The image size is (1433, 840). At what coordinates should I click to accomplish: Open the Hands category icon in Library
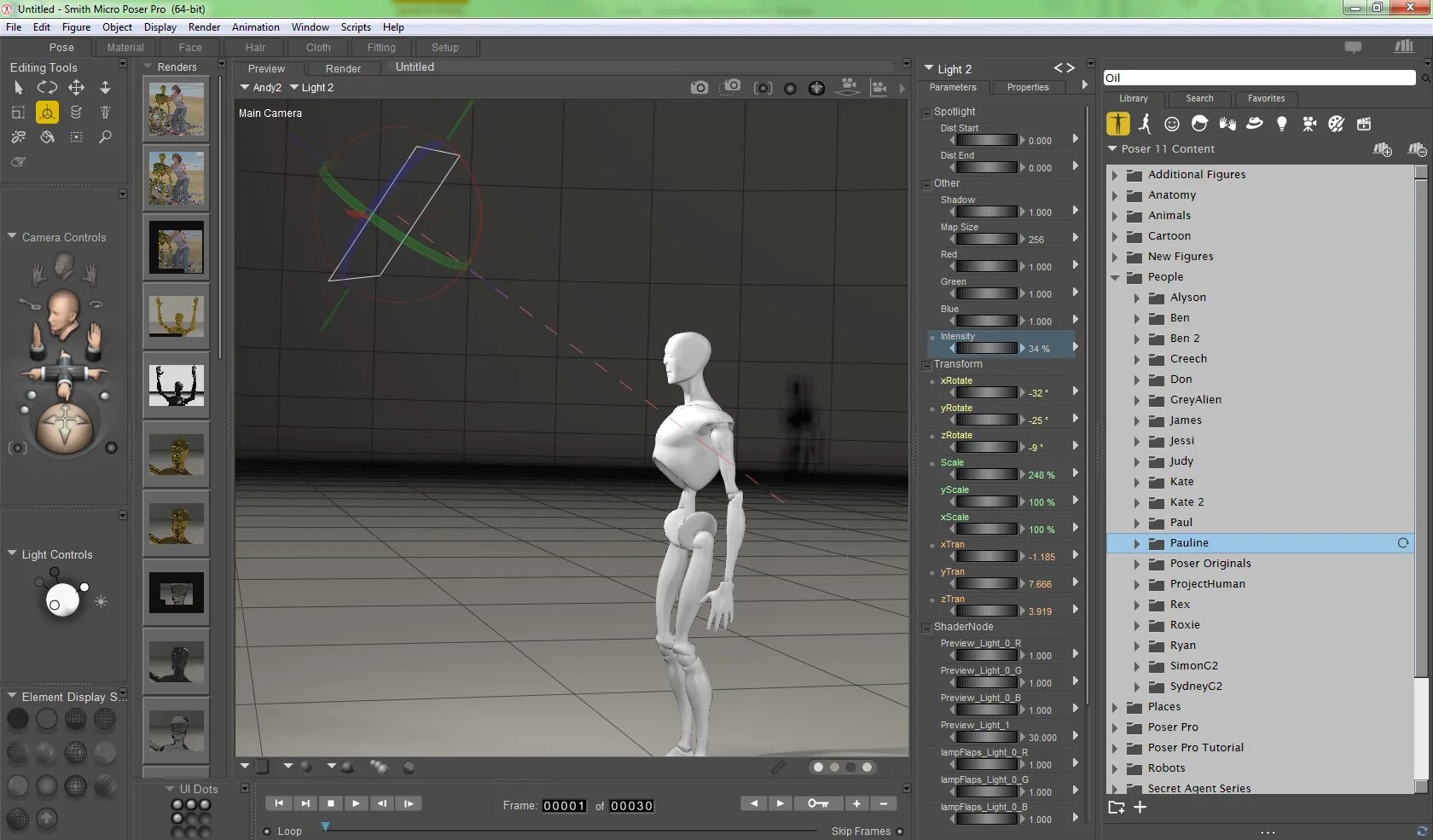point(1227,124)
